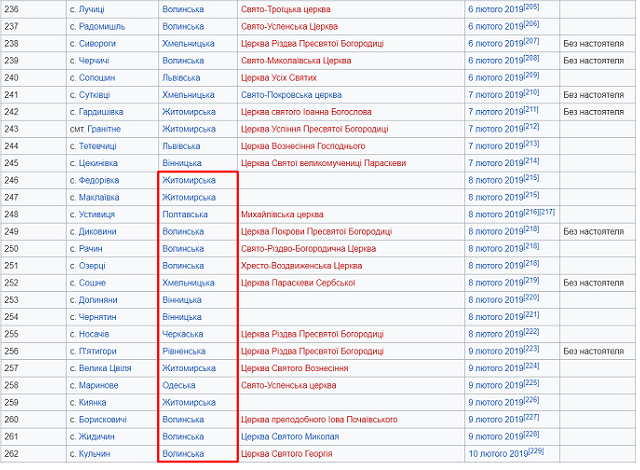Select the Гранітне settlement link
This screenshot has height=470, width=640.
[x=104, y=129]
